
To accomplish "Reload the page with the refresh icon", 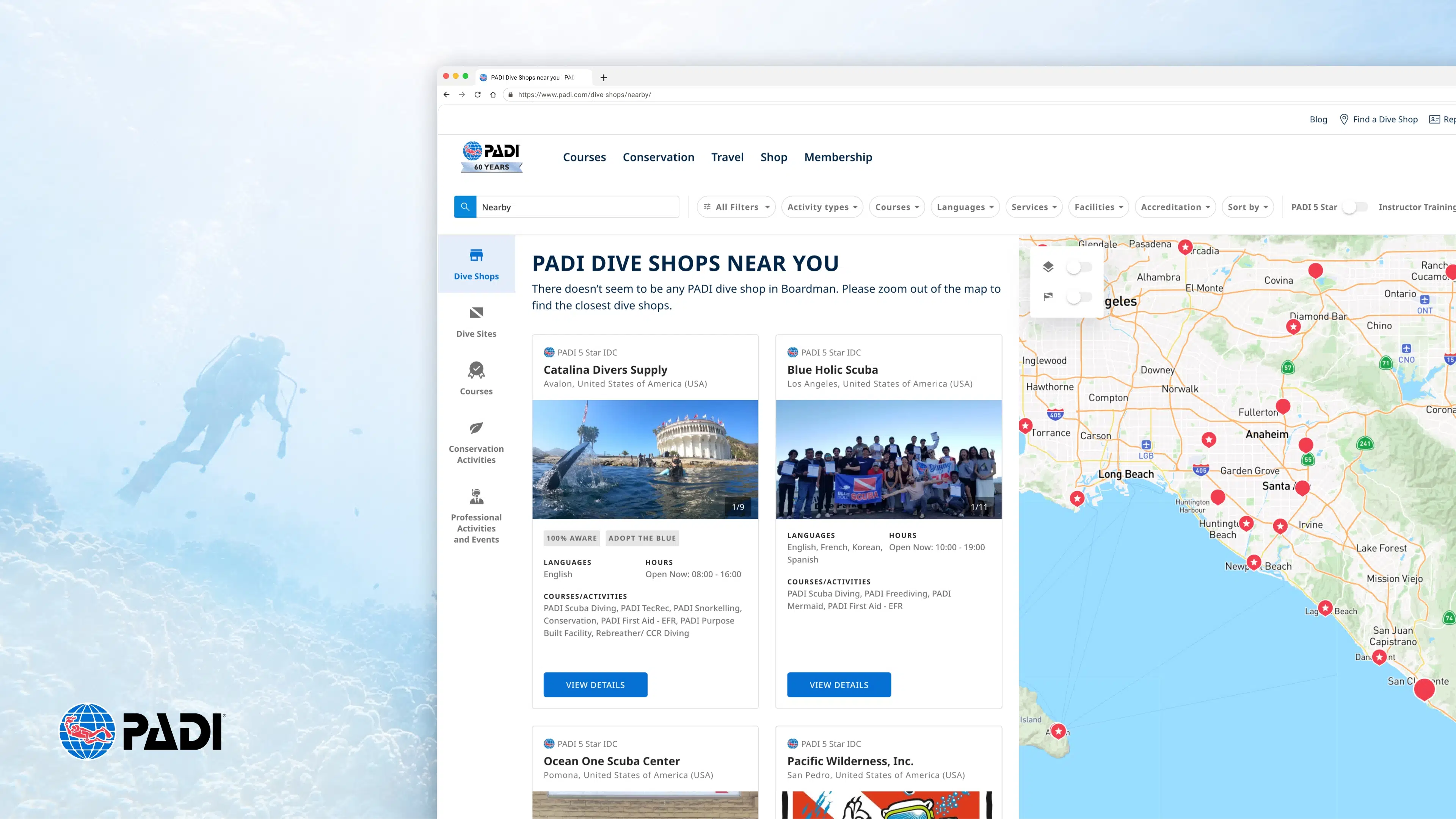I will [x=477, y=94].
